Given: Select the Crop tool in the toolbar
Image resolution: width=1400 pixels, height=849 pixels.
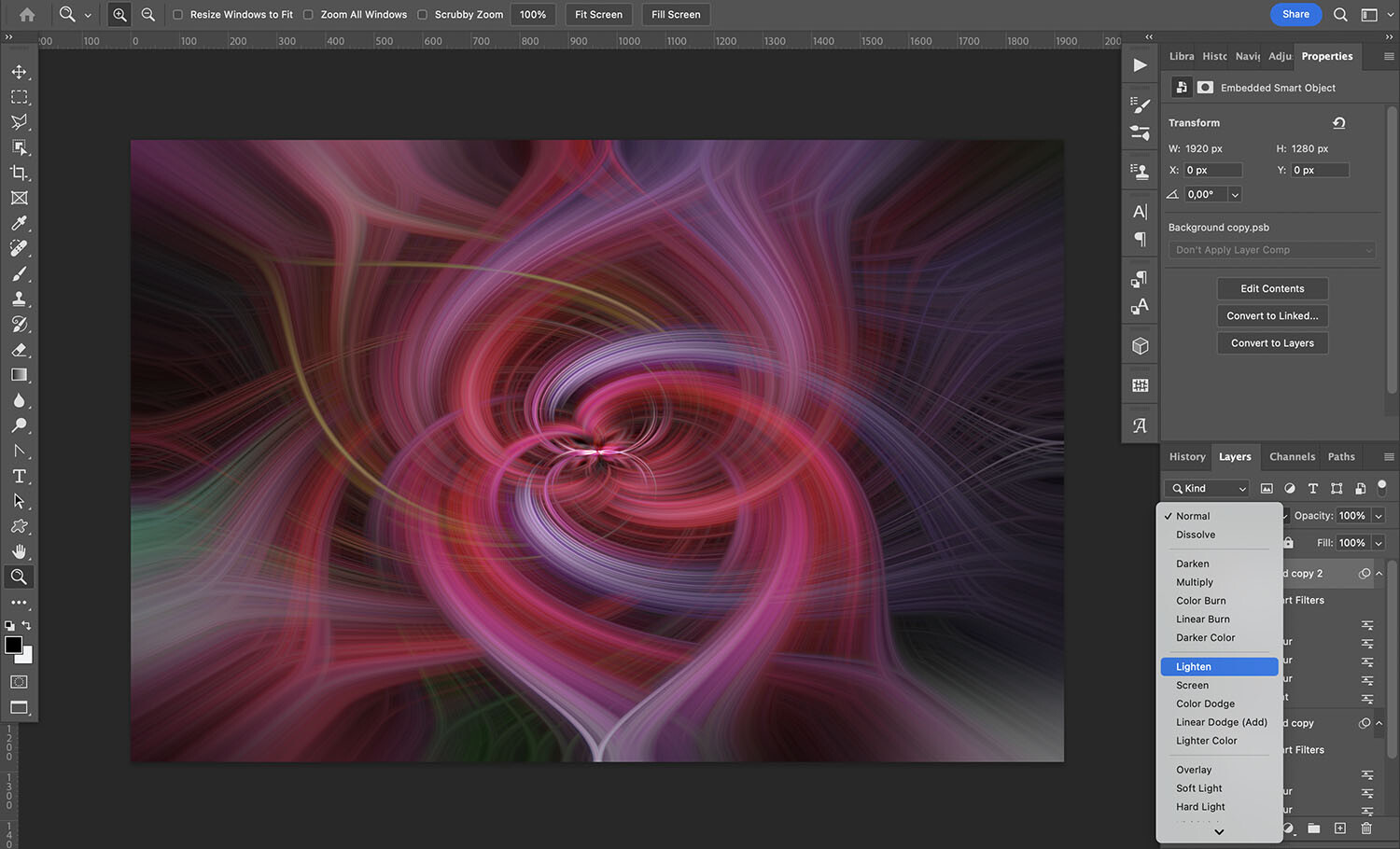Looking at the screenshot, I should (19, 173).
